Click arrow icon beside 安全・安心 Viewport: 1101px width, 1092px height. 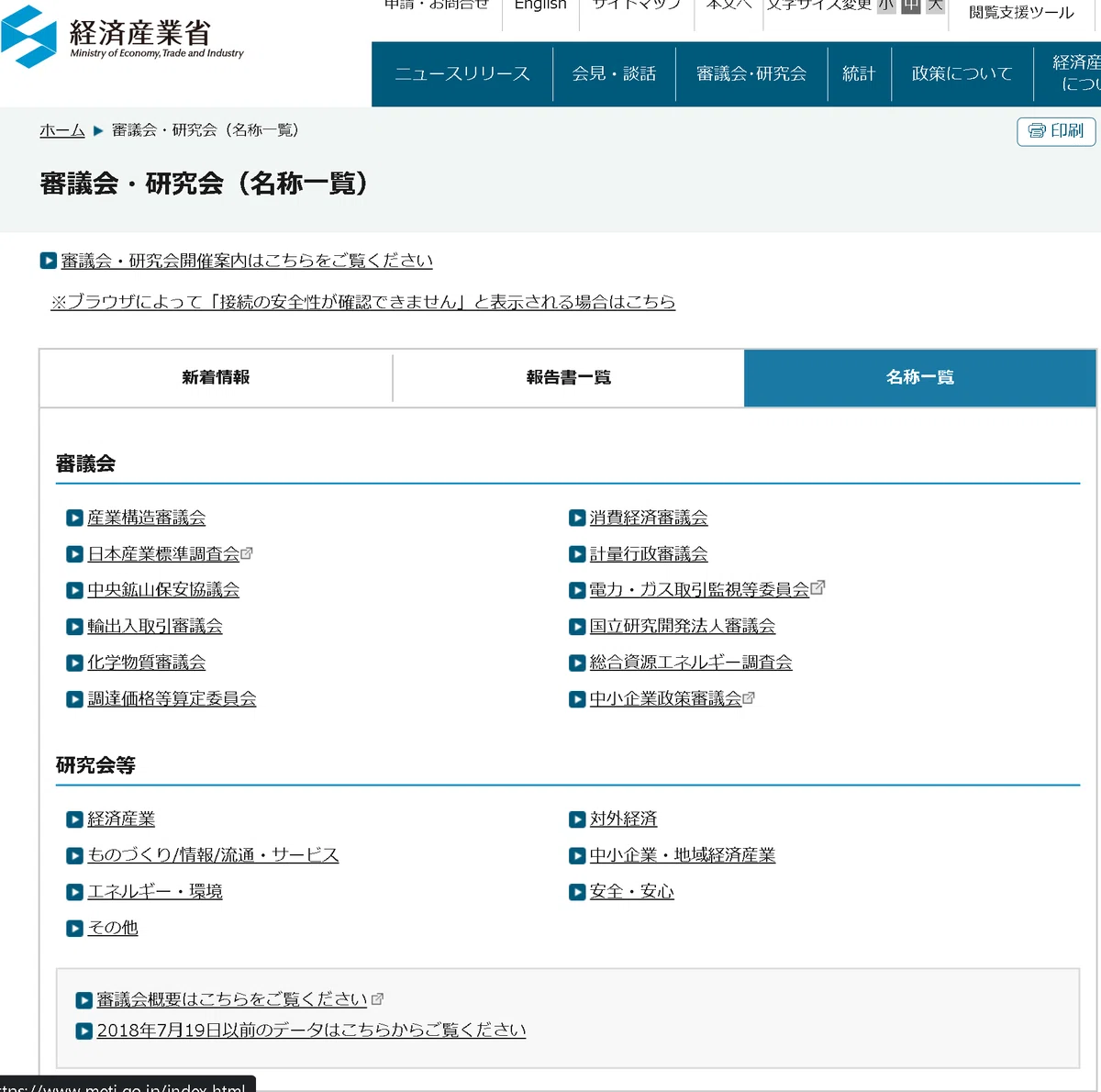coord(577,892)
